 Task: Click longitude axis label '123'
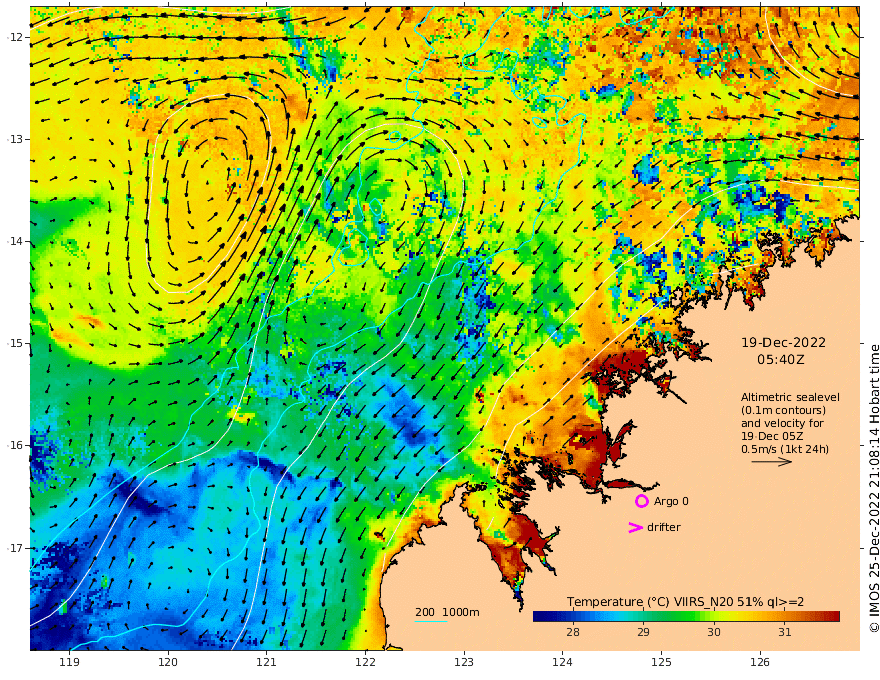pos(464,663)
